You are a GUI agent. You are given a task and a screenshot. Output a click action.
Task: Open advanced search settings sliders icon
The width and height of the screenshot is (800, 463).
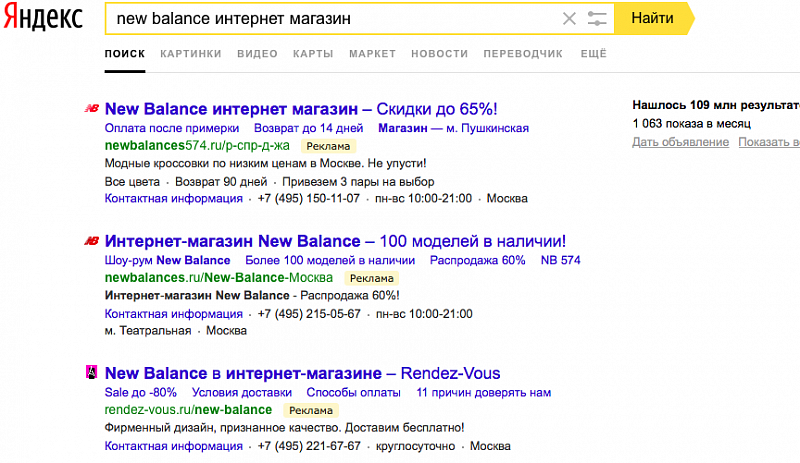point(596,19)
